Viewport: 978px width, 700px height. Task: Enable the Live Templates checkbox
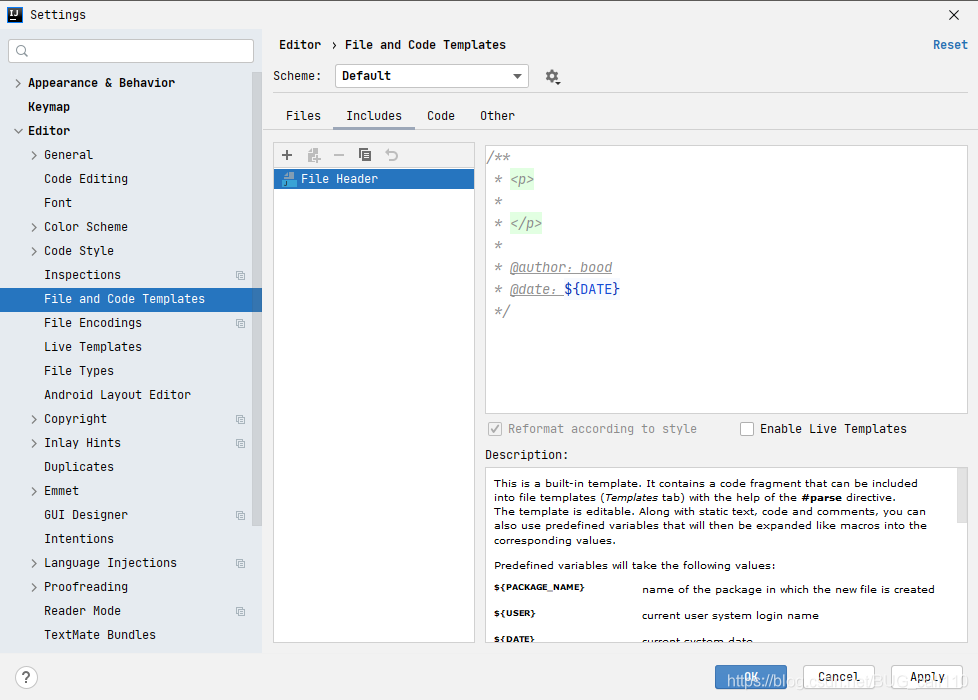coord(747,428)
